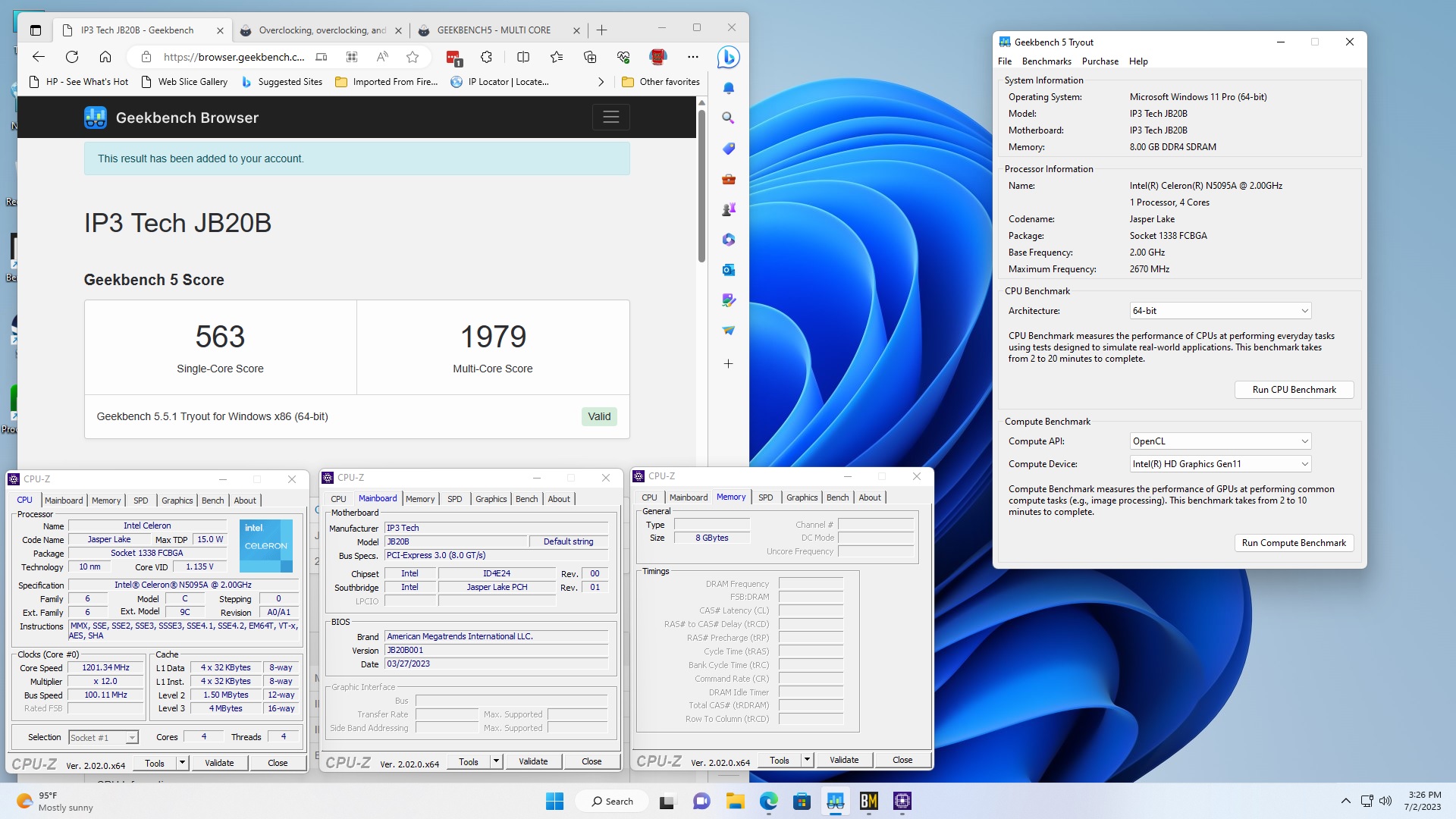Viewport: 1456px width, 819px height.
Task: Open Edge favorites list icon
Action: click(x=557, y=57)
